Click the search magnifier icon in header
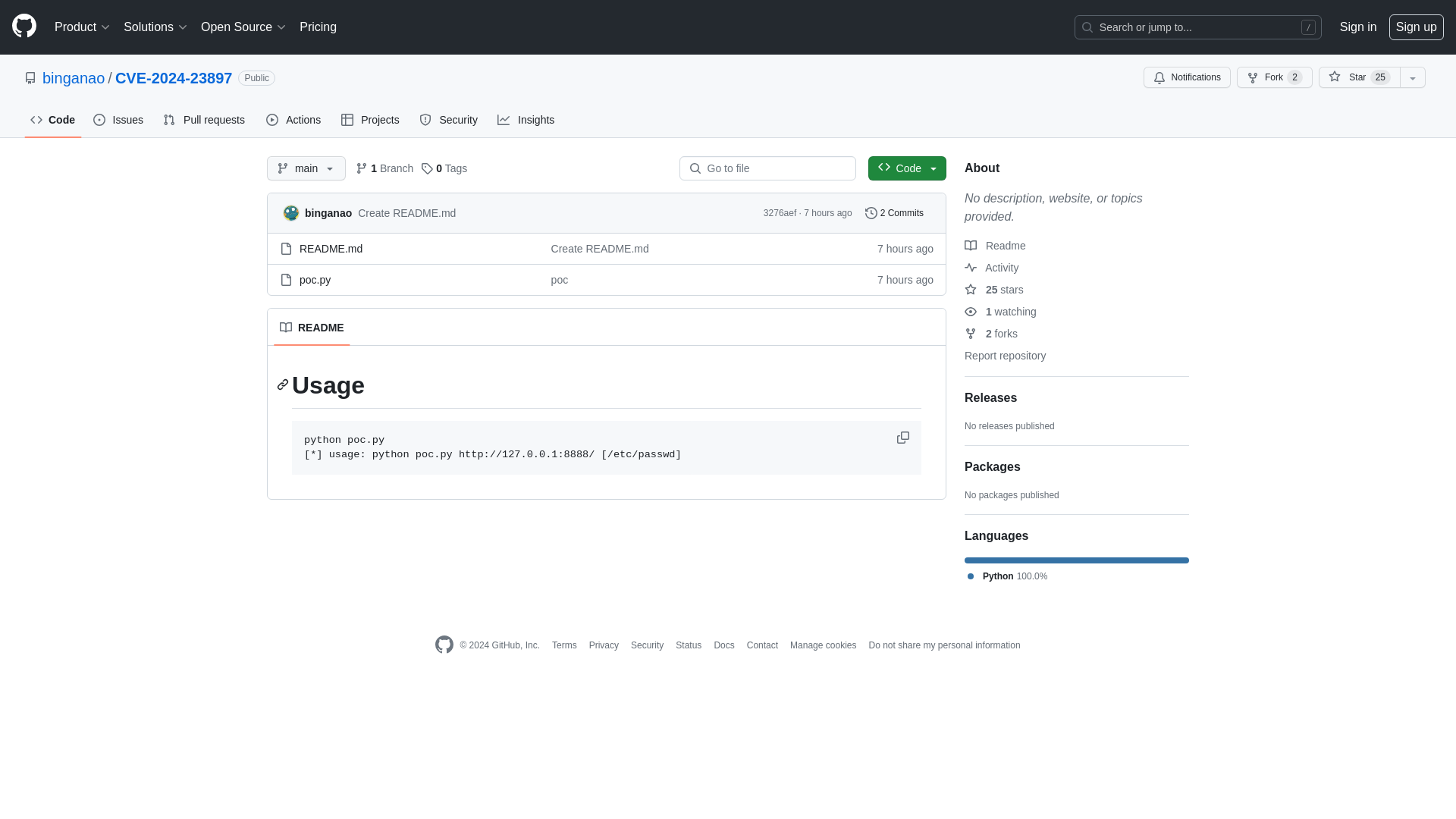1456x819 pixels. tap(1087, 27)
